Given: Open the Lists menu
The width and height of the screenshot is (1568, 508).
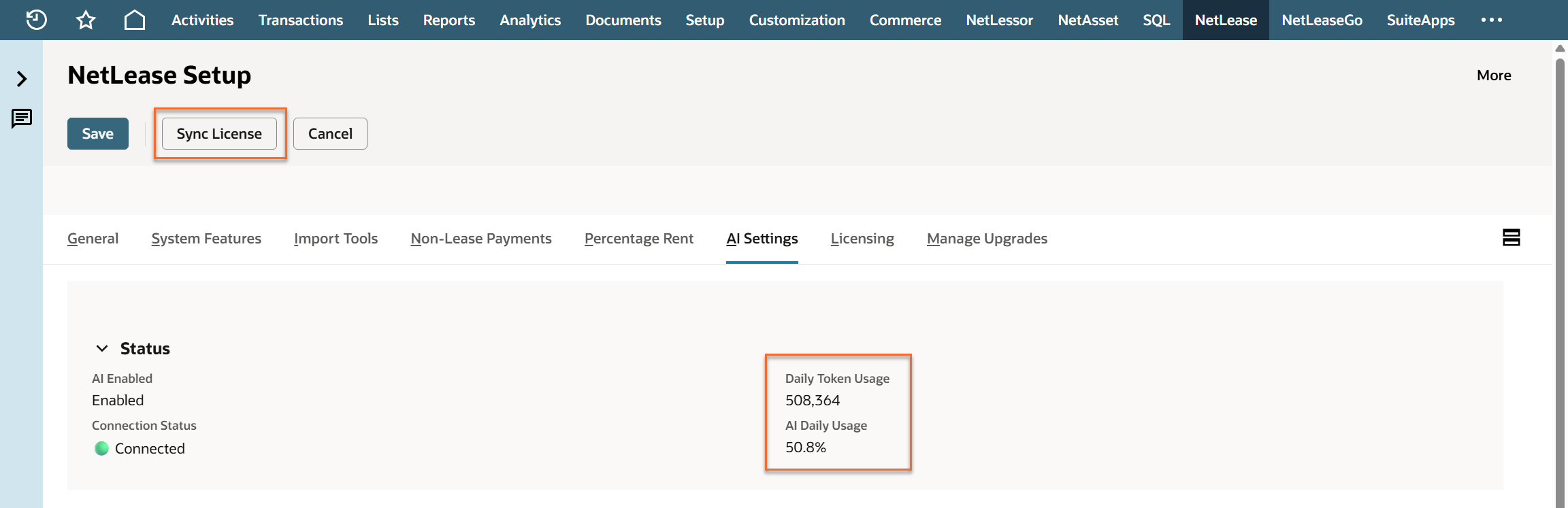Looking at the screenshot, I should (383, 20).
